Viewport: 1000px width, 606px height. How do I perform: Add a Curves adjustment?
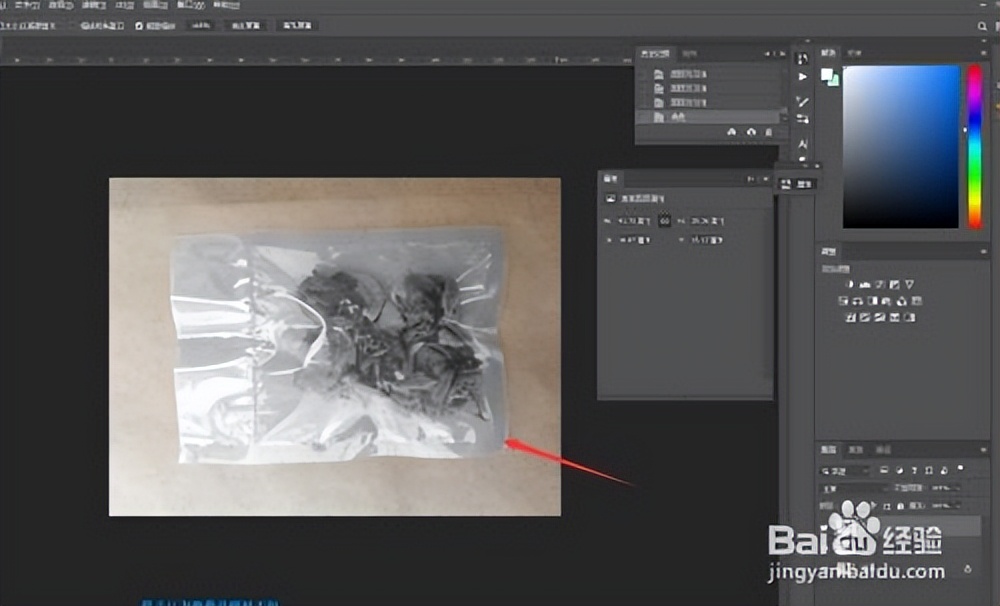(880, 285)
